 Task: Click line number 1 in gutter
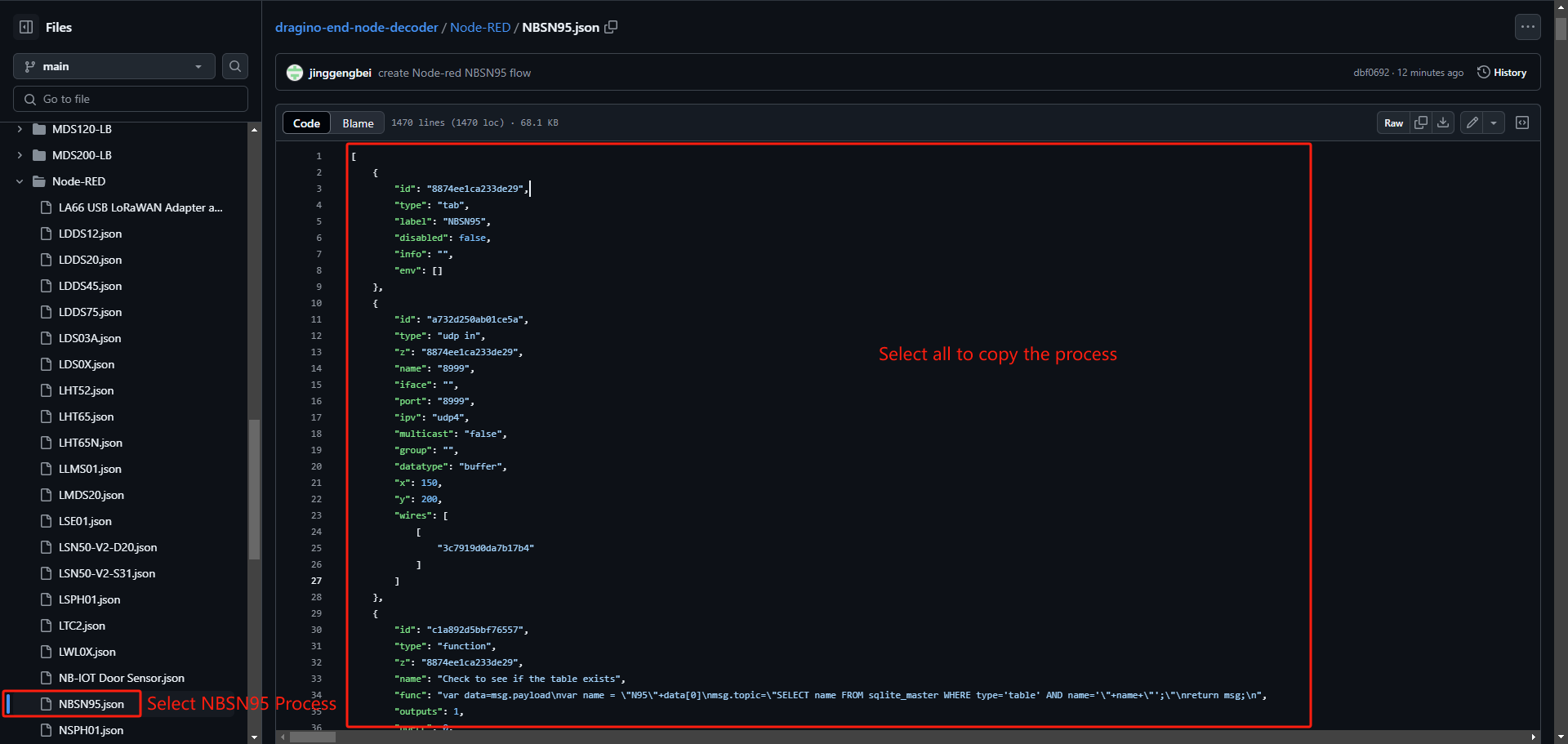pyautogui.click(x=318, y=156)
